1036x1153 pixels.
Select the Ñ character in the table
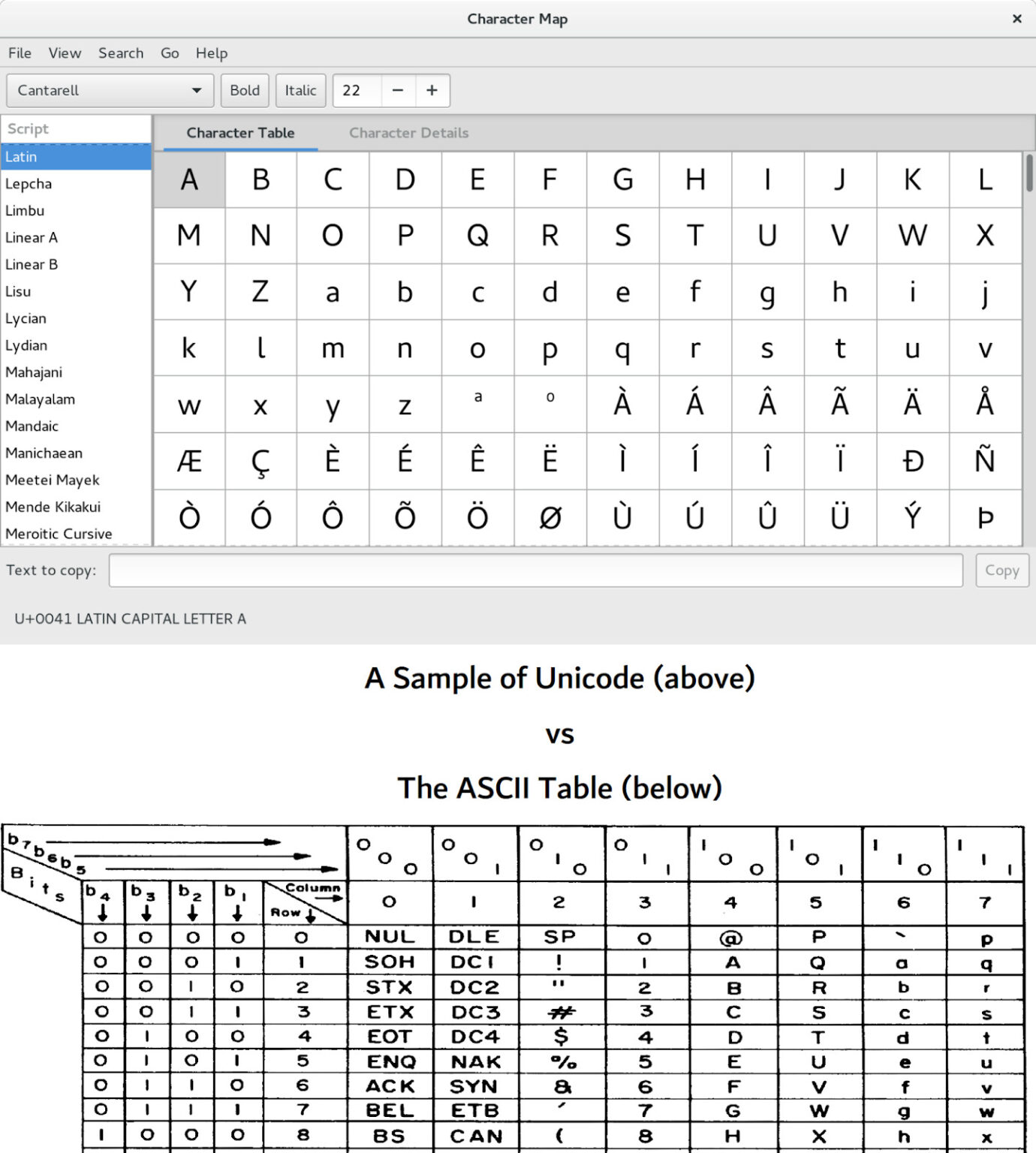click(984, 460)
